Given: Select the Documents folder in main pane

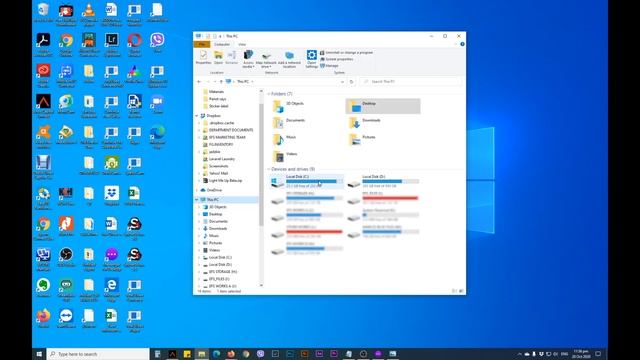Looking at the screenshot, I should tap(306, 122).
